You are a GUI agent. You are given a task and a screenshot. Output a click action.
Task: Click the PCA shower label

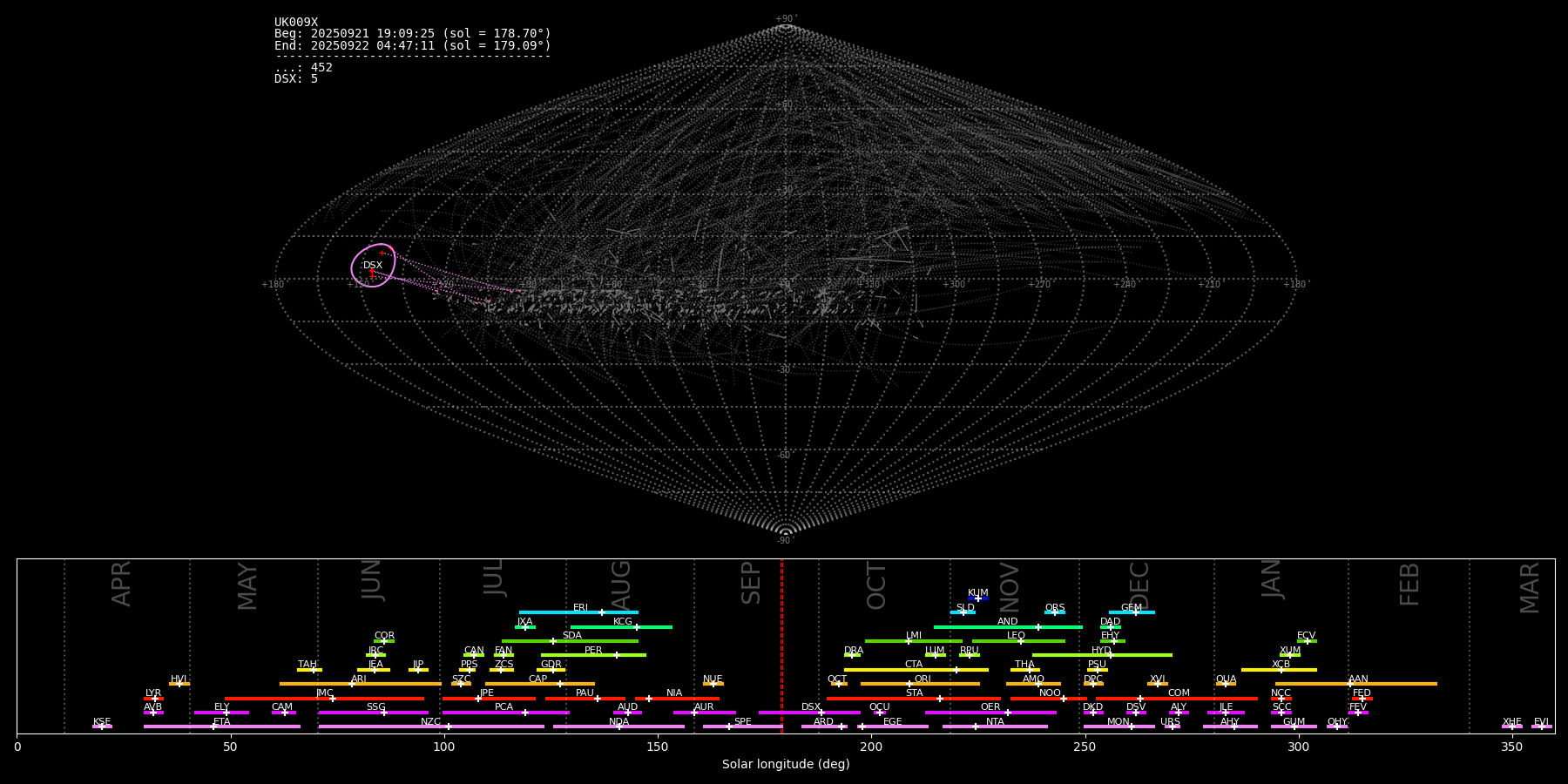pyautogui.click(x=504, y=707)
